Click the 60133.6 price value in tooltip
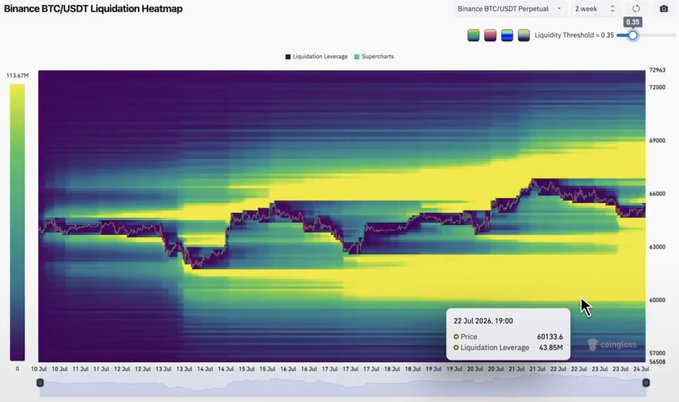 pyautogui.click(x=550, y=337)
